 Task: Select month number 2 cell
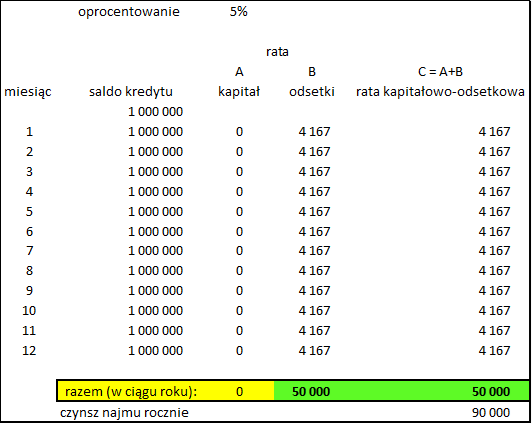pos(30,152)
